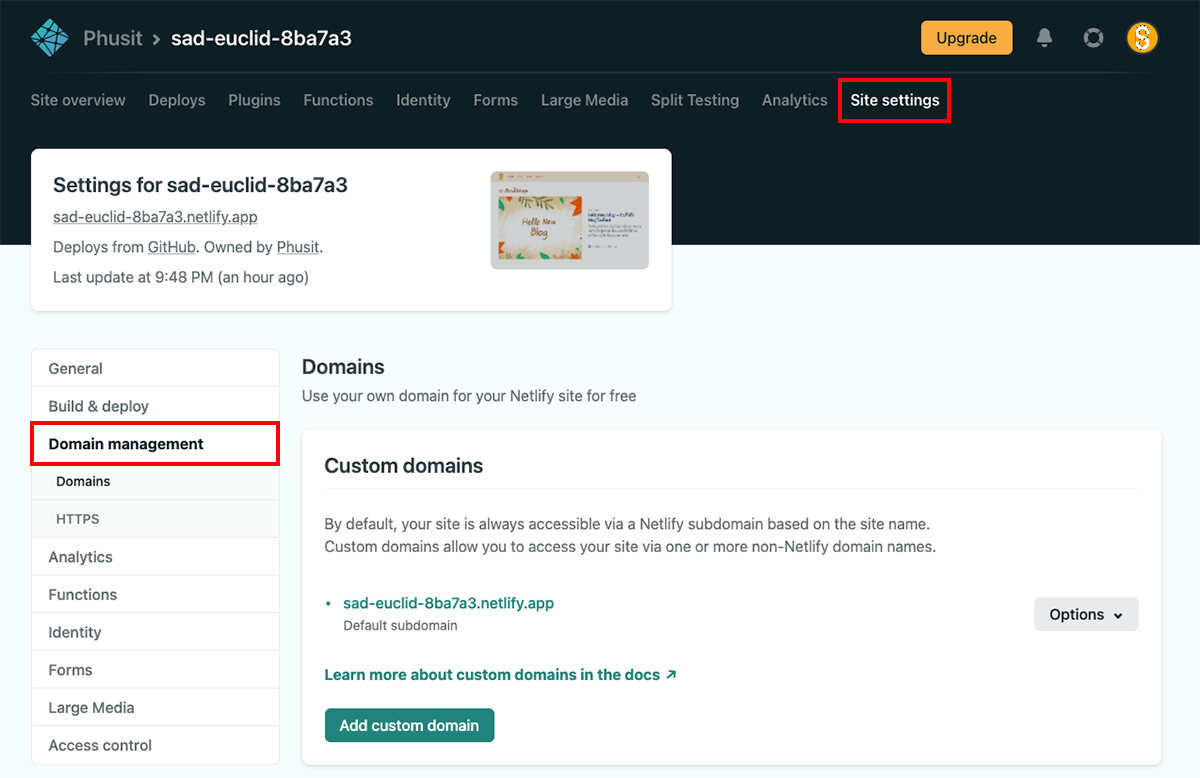Follow the GitHub link
This screenshot has height=778, width=1200.
[x=172, y=247]
